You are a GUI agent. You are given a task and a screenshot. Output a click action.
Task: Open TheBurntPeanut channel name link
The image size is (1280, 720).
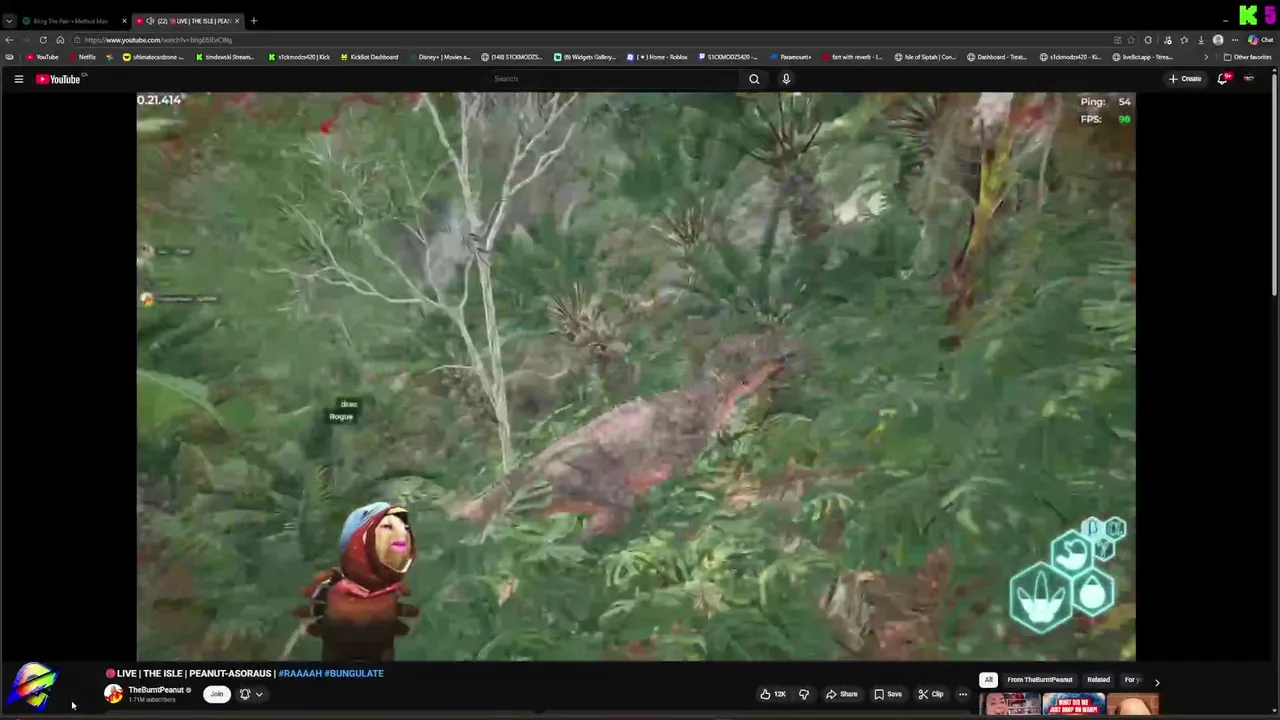pos(156,690)
